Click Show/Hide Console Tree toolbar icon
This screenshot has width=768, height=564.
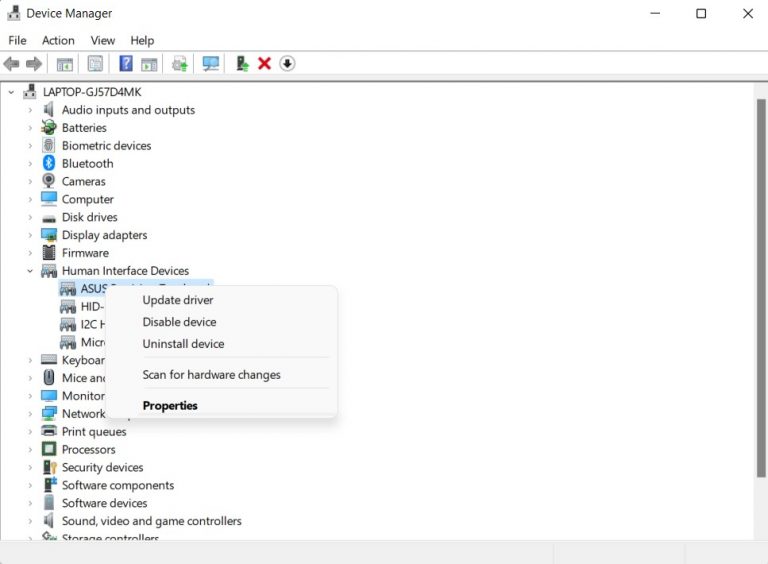coord(65,64)
